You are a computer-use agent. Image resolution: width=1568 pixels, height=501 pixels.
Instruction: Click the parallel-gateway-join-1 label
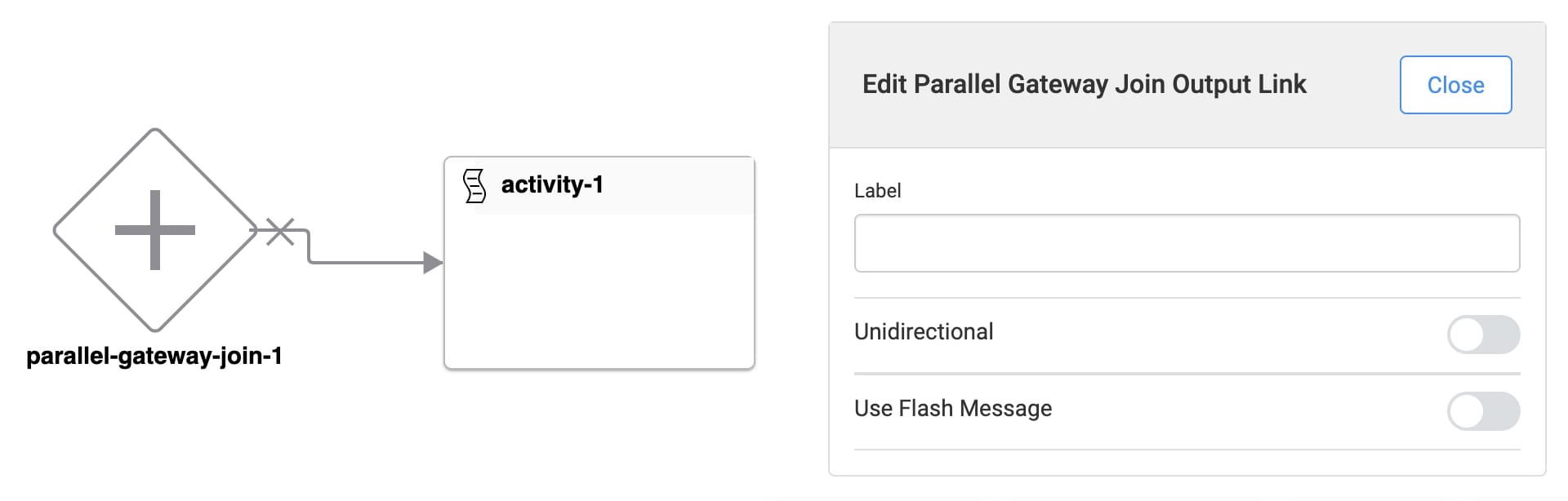(154, 356)
